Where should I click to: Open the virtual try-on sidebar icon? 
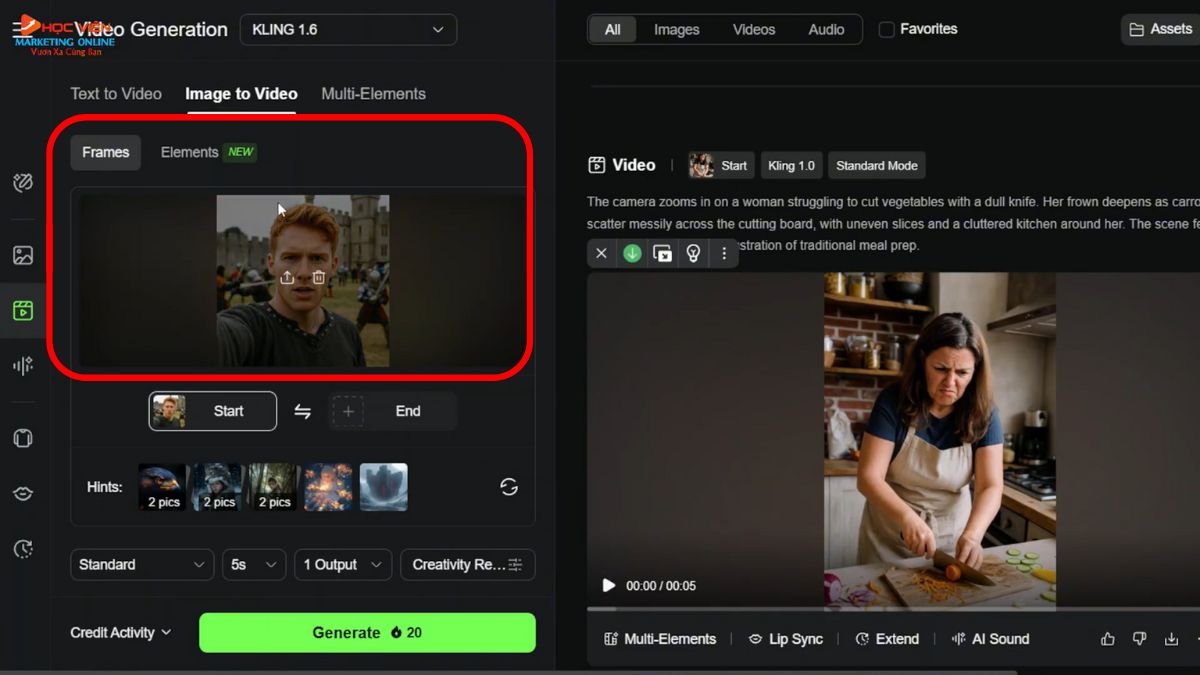pos(23,438)
